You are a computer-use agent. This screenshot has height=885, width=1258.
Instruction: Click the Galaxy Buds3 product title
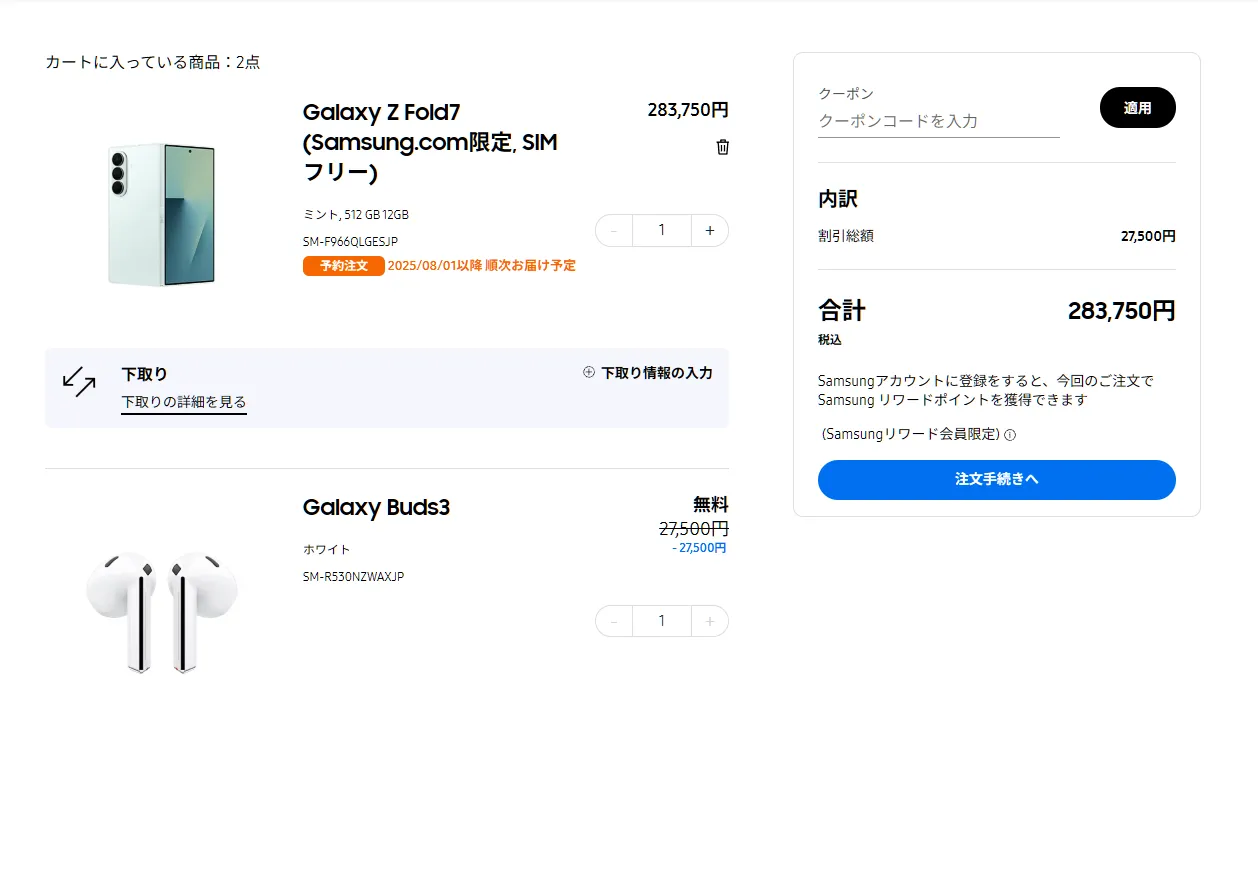tap(376, 508)
